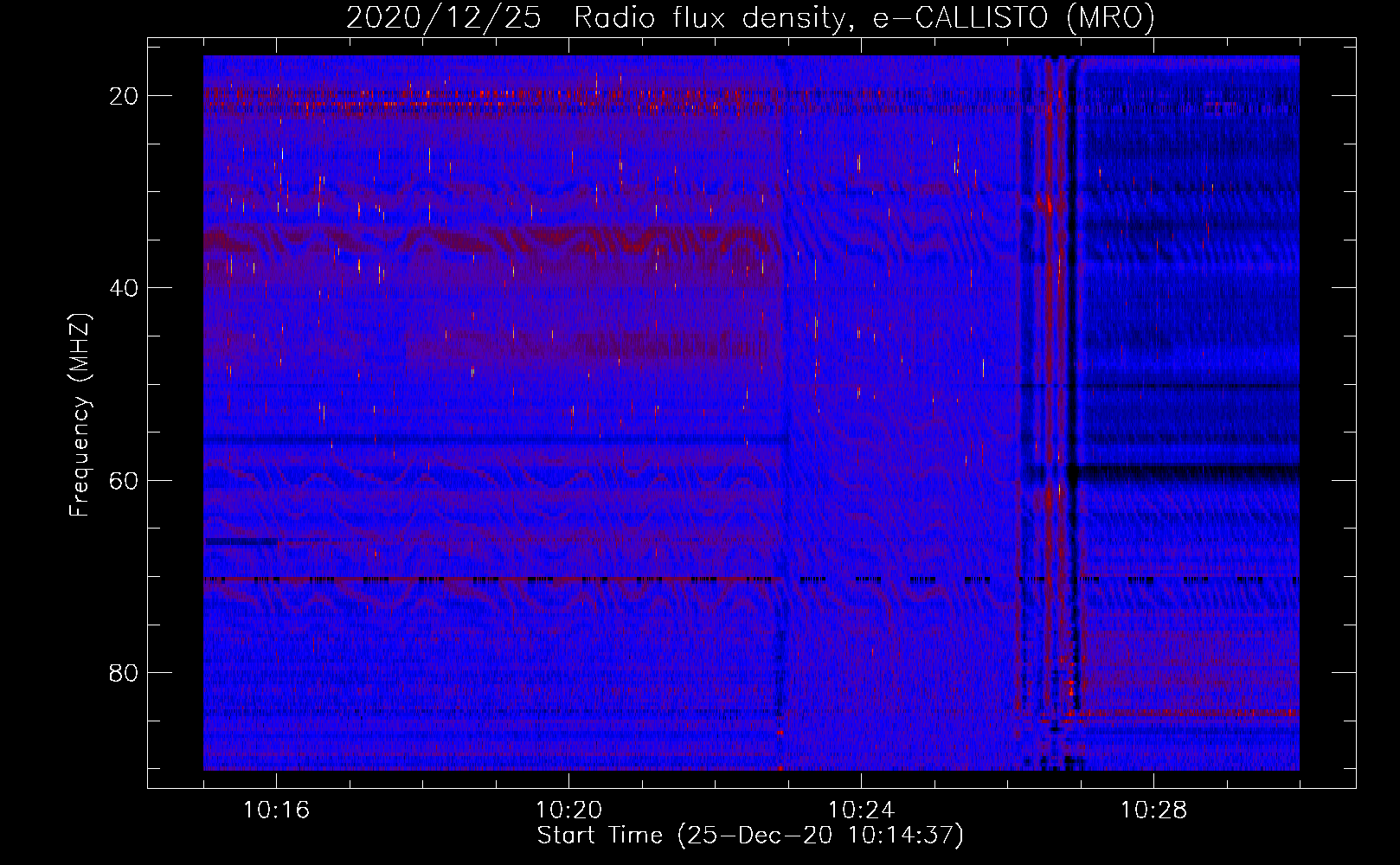The image size is (1400, 865).
Task: Click the '10:28' time tick label
Action: (1153, 811)
